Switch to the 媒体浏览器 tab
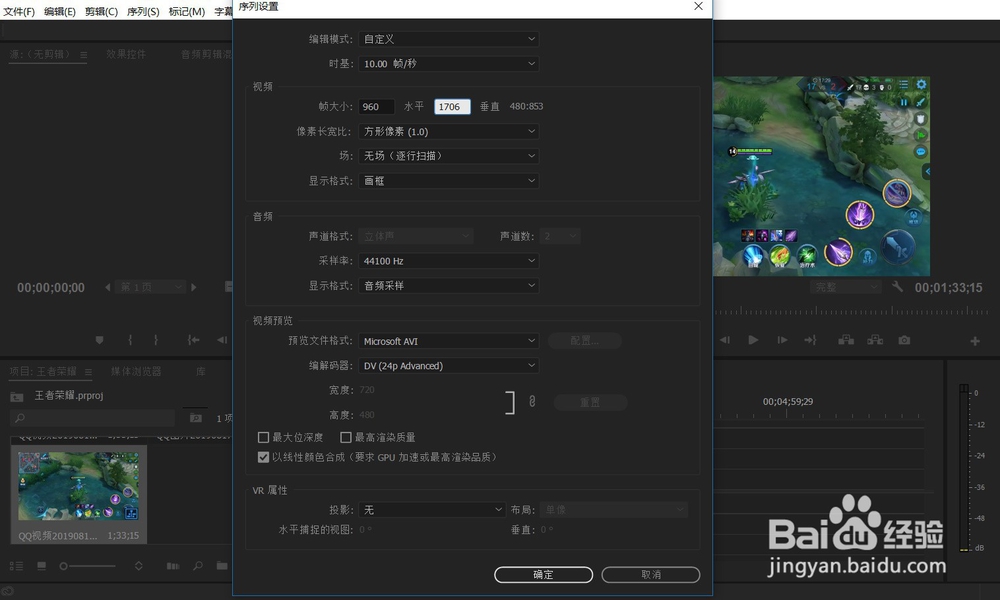Viewport: 1000px width, 600px height. point(136,372)
